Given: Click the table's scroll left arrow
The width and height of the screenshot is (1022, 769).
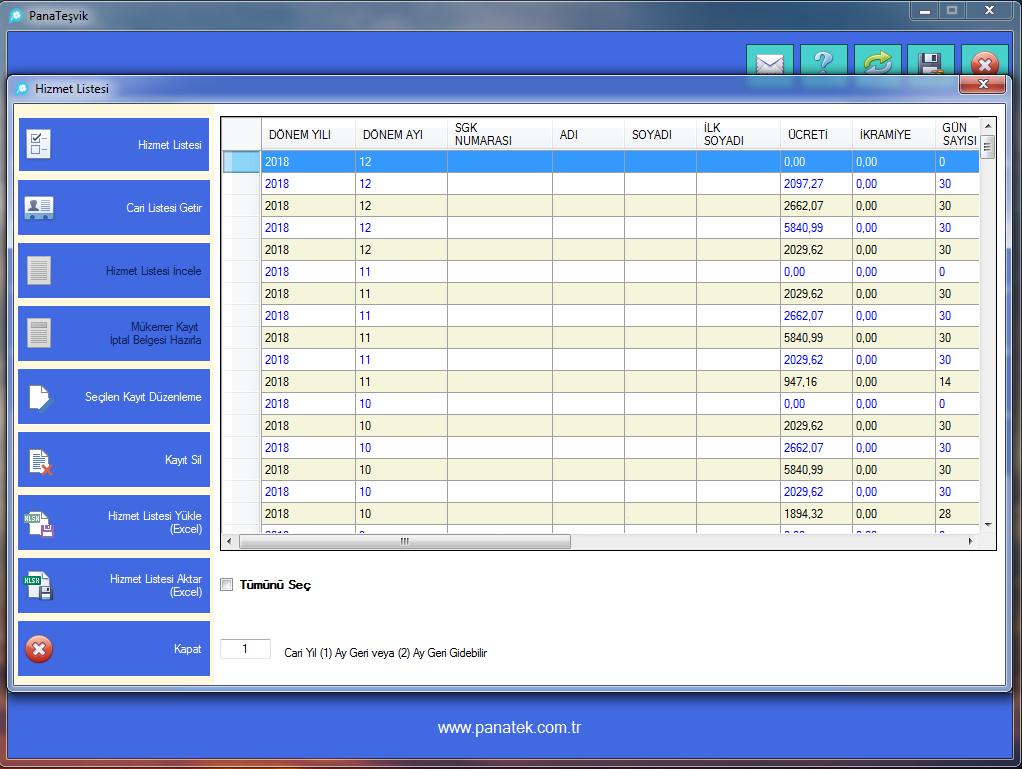Looking at the screenshot, I should coord(229,542).
